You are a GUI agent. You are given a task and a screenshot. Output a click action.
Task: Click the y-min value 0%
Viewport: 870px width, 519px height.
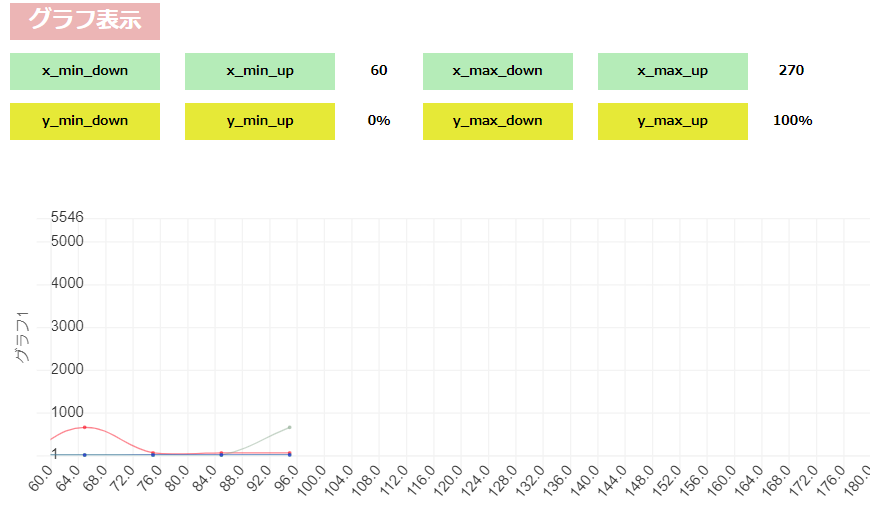(379, 121)
